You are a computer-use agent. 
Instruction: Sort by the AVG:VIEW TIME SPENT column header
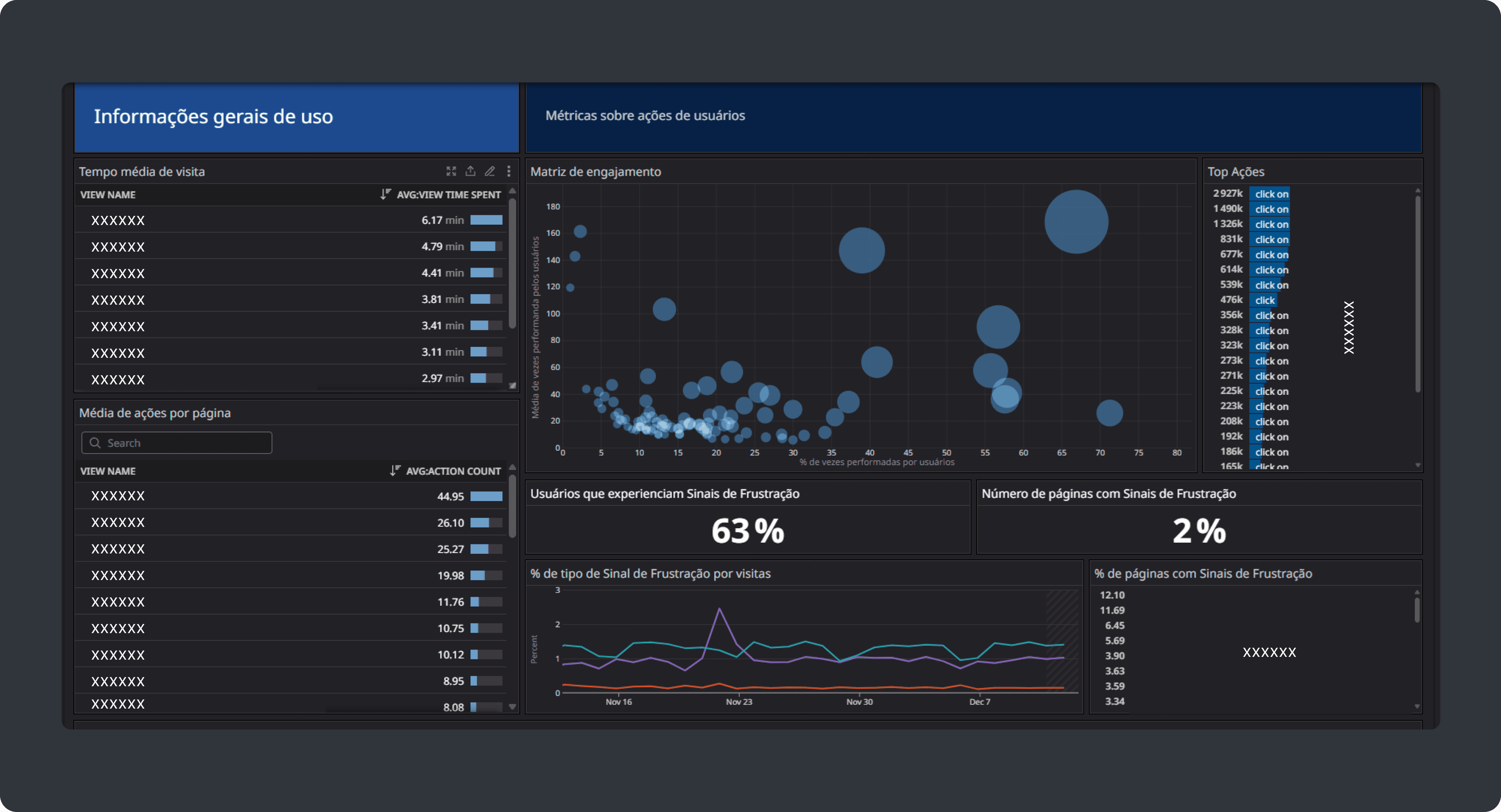449,195
